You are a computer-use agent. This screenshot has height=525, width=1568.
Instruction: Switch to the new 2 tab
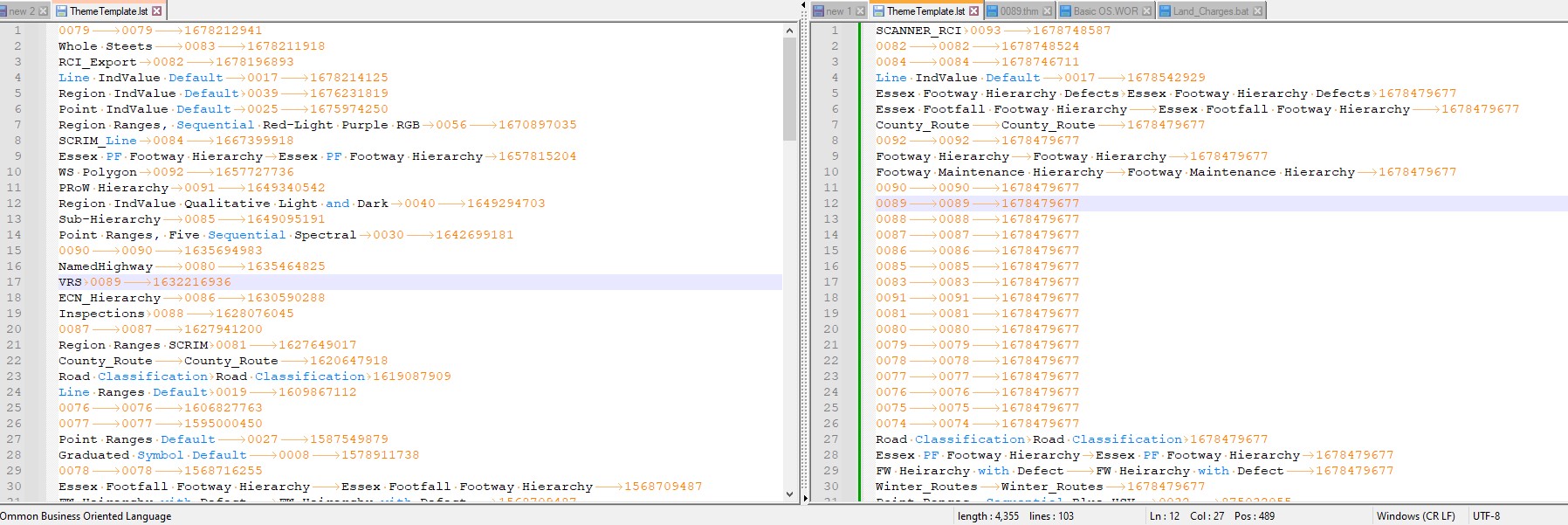click(21, 11)
